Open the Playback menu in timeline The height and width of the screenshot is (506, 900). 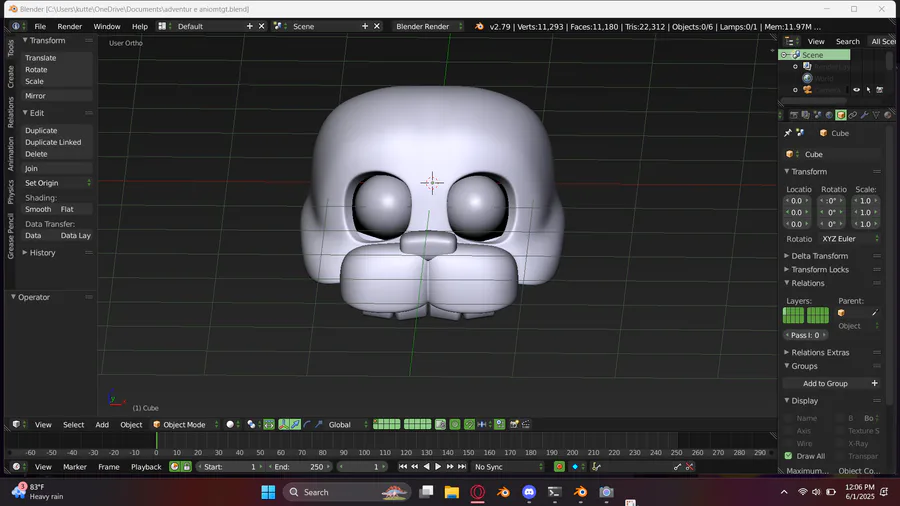point(146,466)
